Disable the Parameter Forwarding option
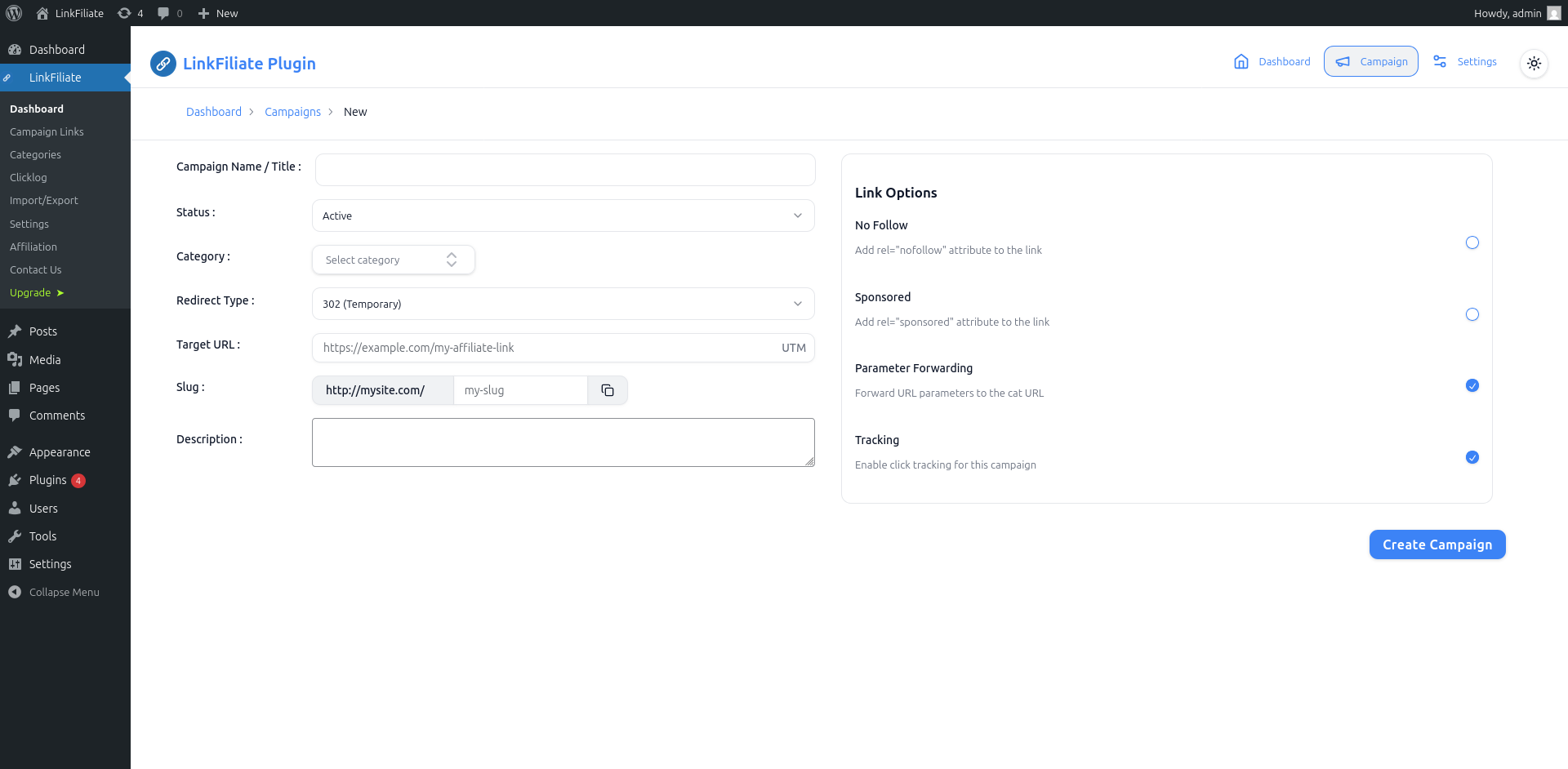The image size is (1568, 769). 1472,385
